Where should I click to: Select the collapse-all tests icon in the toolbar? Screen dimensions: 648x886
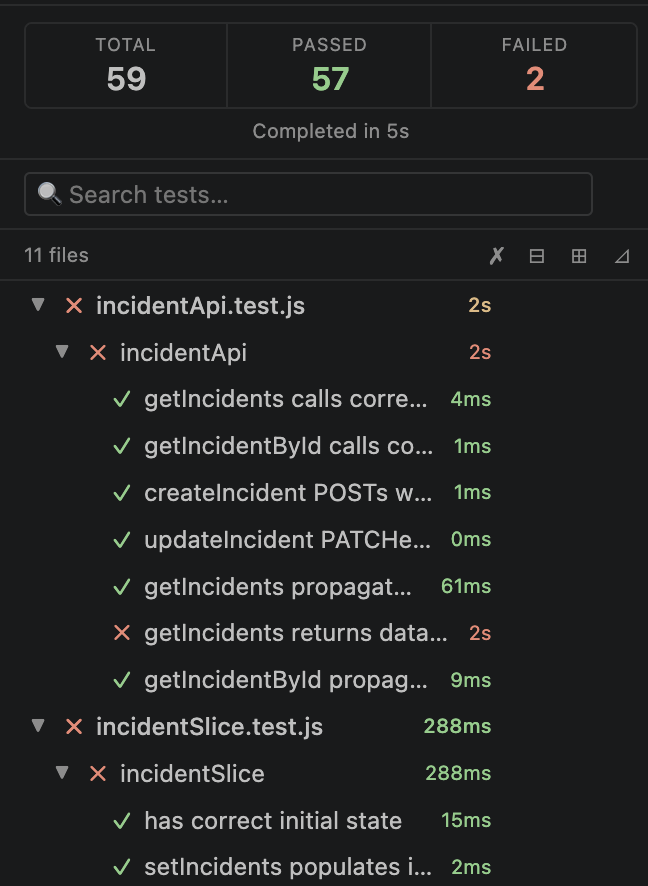pos(537,256)
